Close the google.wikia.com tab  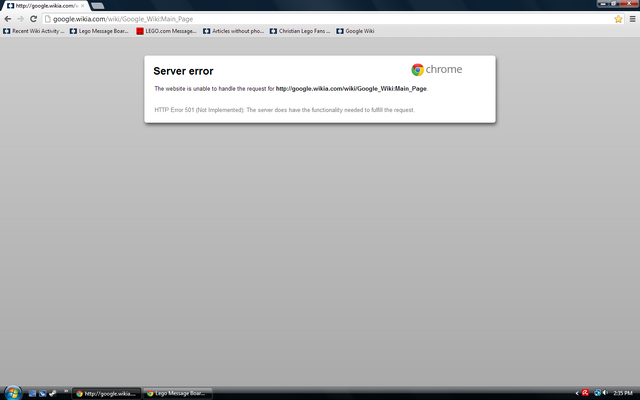[x=82, y=6]
